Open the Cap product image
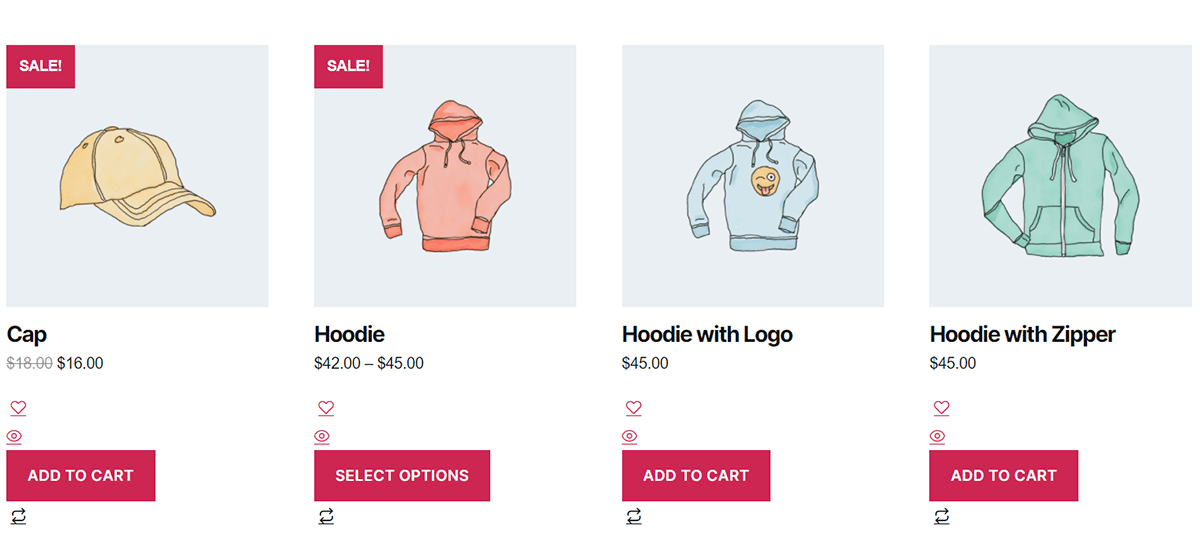 pos(137,176)
